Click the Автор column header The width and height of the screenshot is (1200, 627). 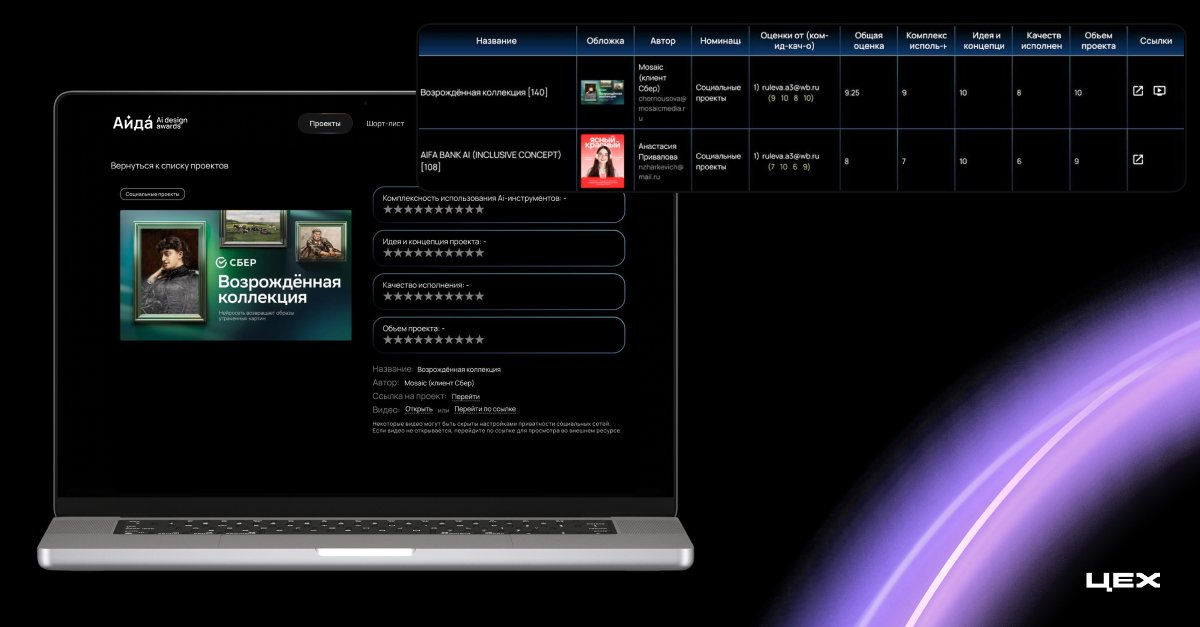pos(662,41)
